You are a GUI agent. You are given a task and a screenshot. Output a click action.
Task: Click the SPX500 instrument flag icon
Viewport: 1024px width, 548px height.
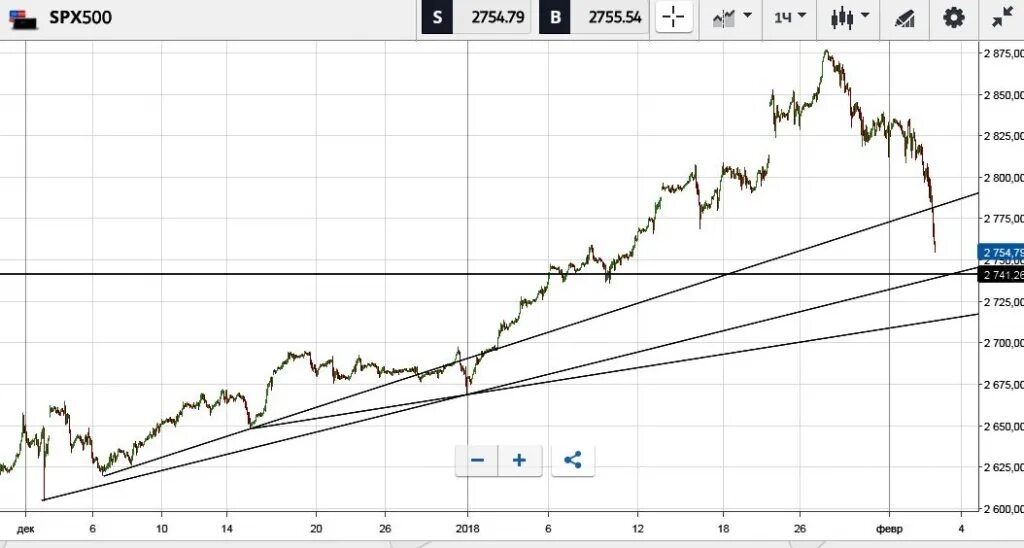23,18
